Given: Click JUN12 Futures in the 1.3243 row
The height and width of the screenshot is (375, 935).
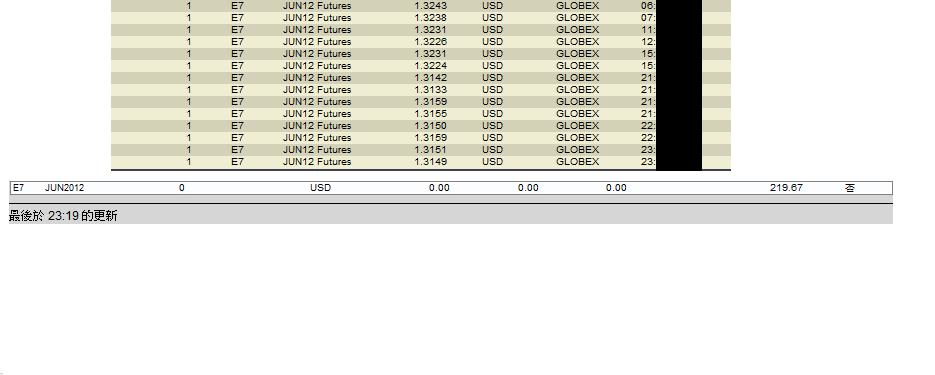Looking at the screenshot, I should pos(317,6).
